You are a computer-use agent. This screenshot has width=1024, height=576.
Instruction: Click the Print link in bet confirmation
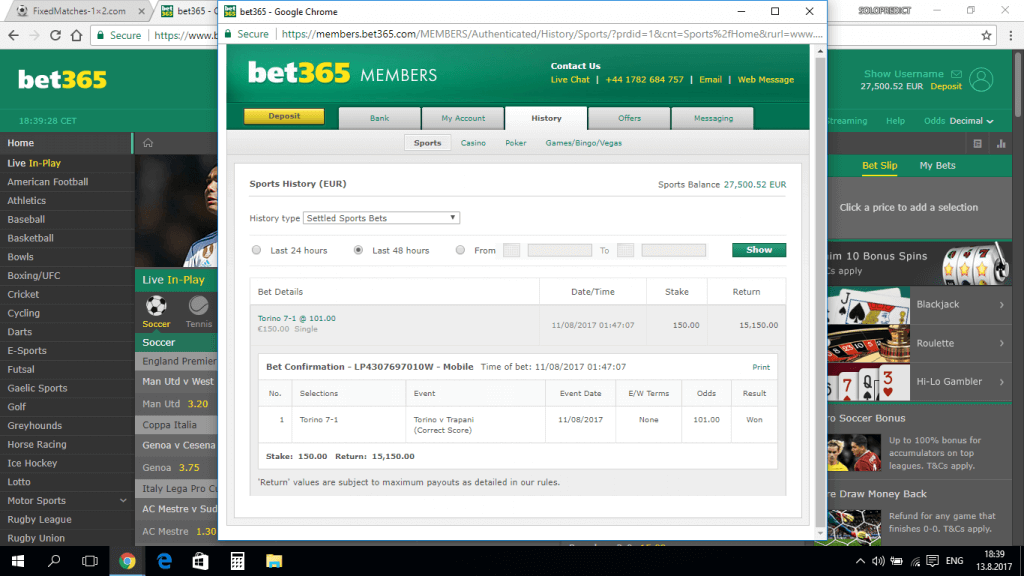click(761, 367)
